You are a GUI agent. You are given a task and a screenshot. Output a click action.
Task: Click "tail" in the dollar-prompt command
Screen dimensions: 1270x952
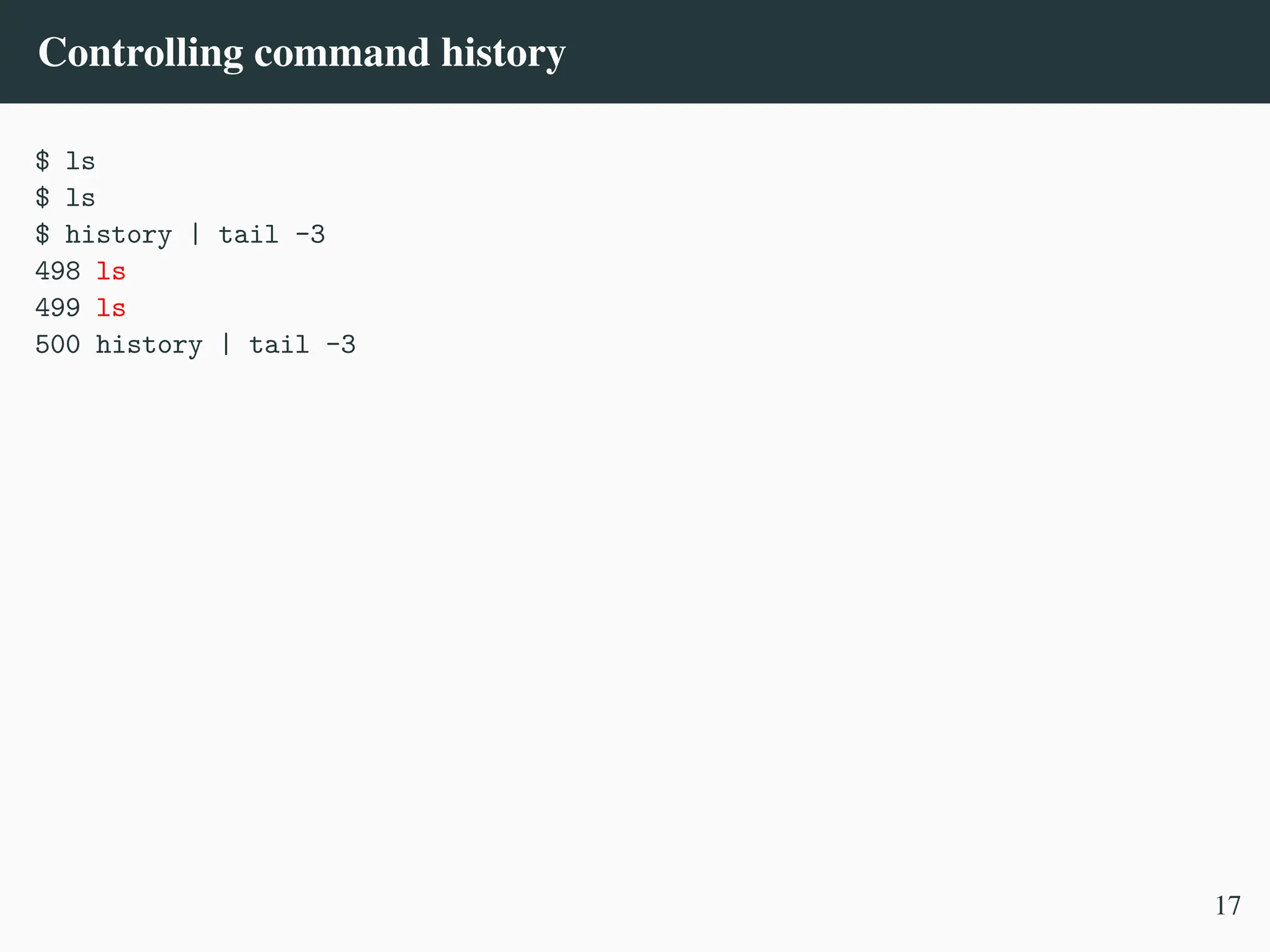click(249, 234)
